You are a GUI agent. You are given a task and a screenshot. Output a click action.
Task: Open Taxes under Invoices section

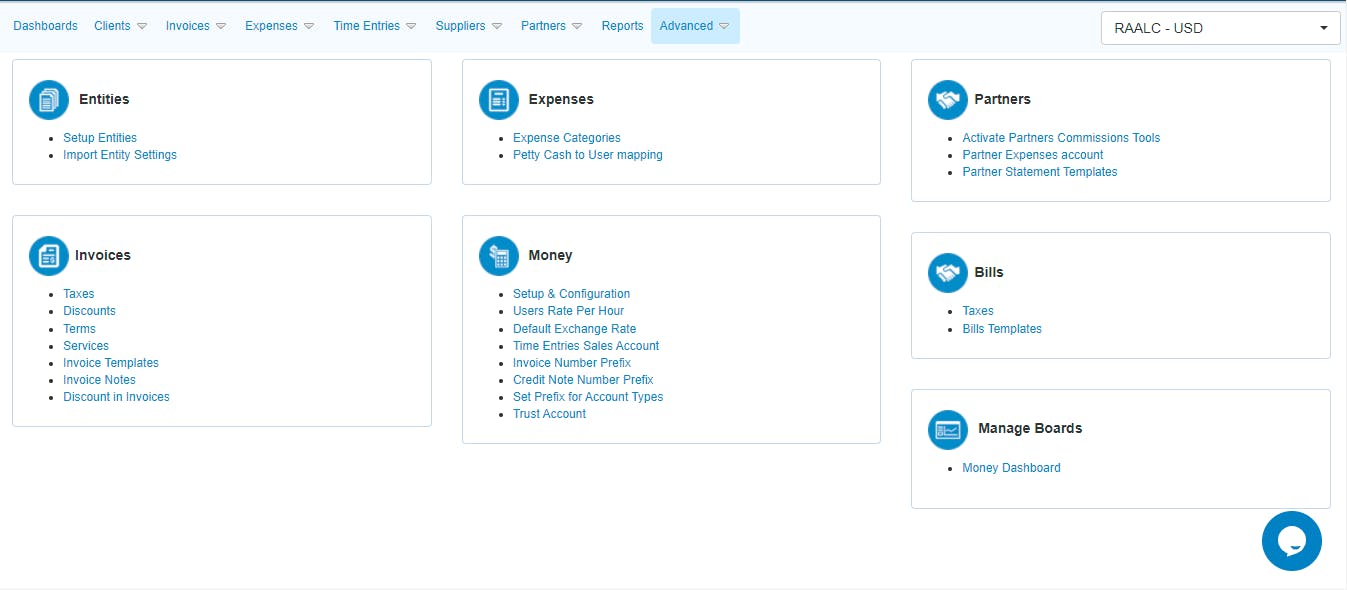click(x=79, y=294)
